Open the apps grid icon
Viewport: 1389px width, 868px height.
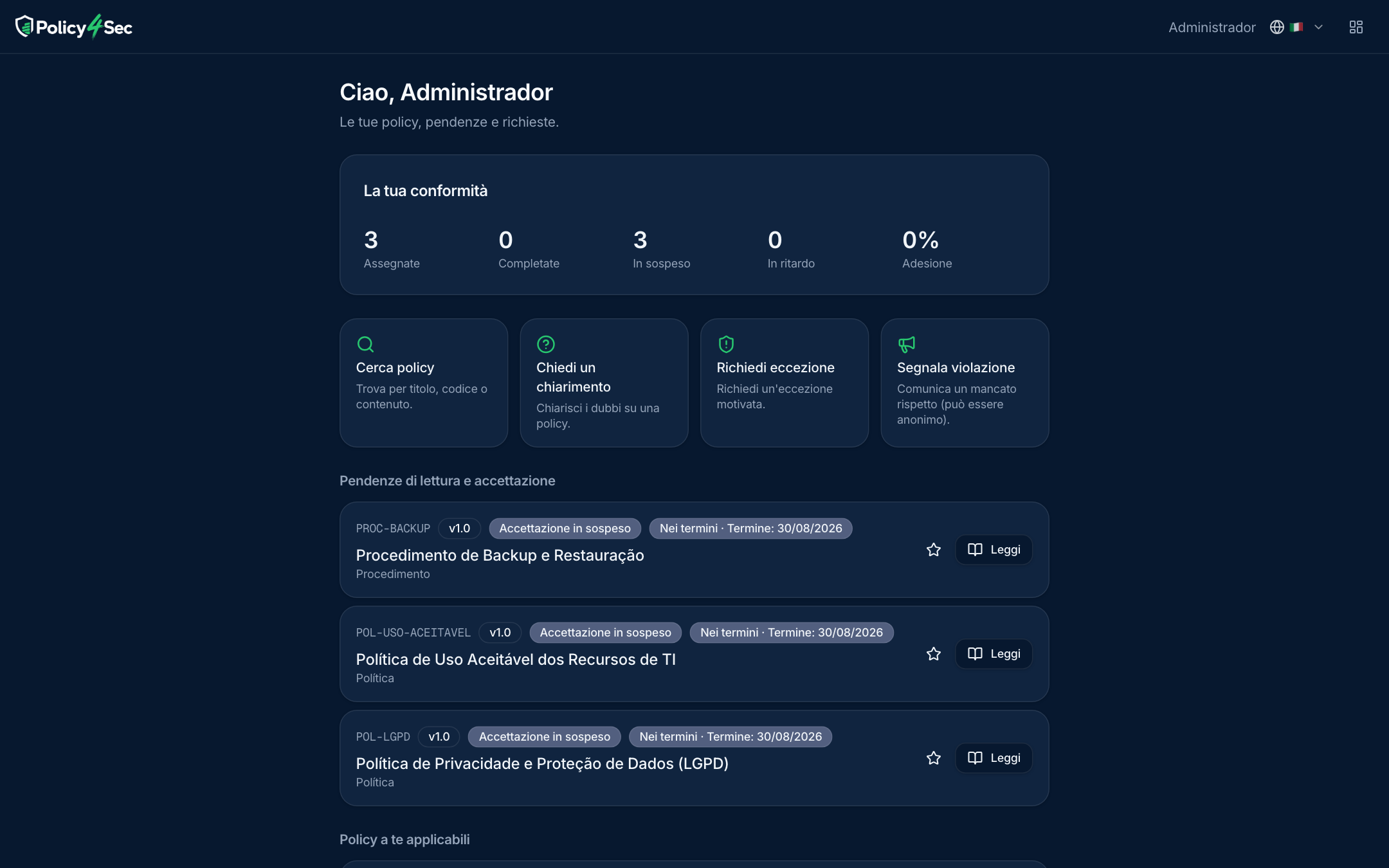pos(1356,27)
